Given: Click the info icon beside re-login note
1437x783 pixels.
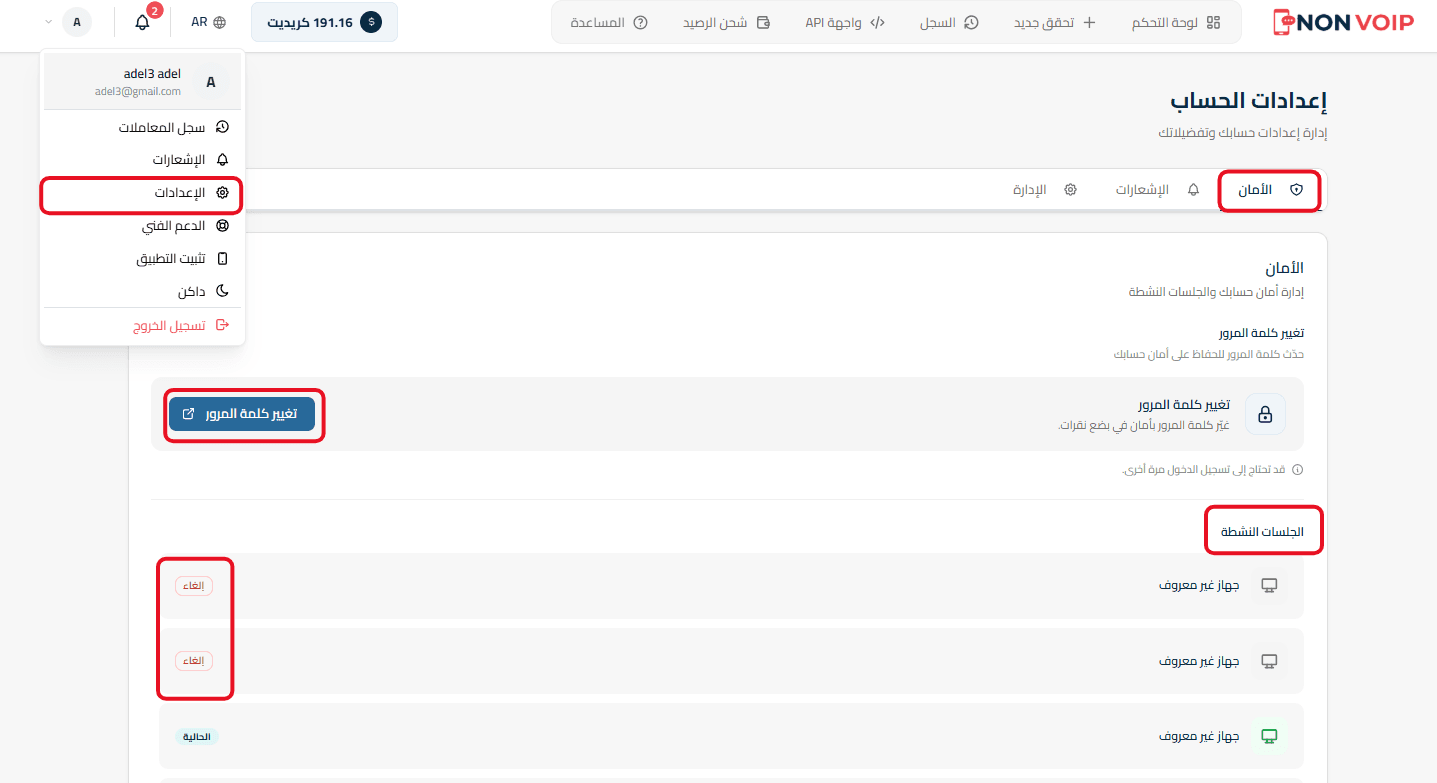Looking at the screenshot, I should (x=1297, y=470).
